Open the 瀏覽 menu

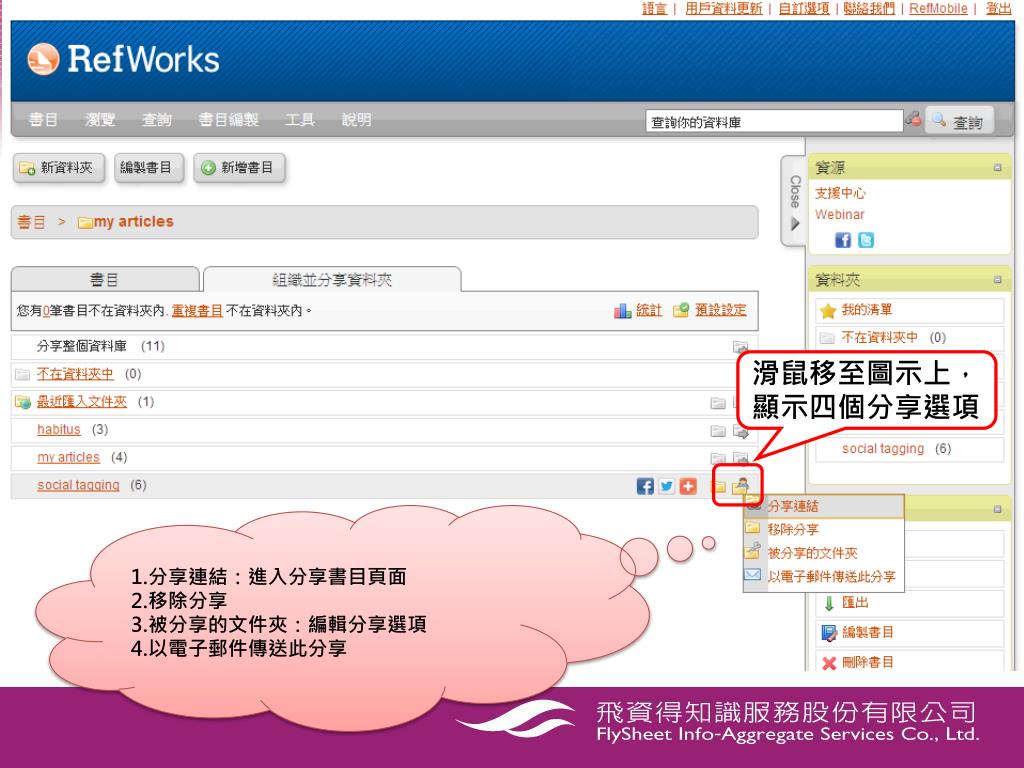click(x=100, y=120)
